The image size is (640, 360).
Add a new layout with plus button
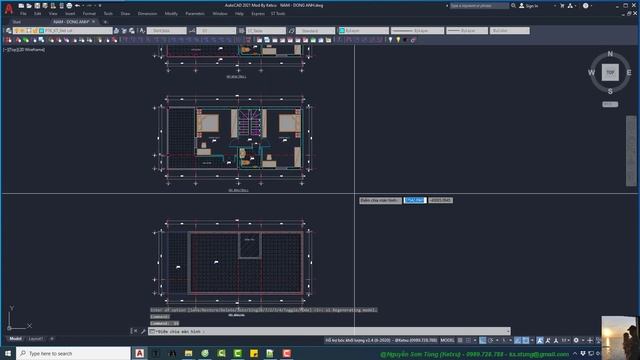coord(51,339)
